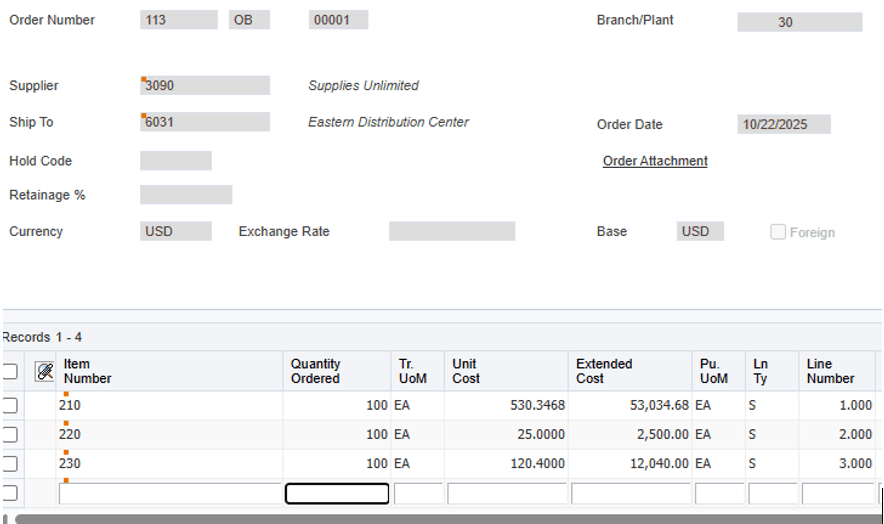Click the empty Unit Cost input in new row
Screen dimensions: 884x524
(x=507, y=494)
